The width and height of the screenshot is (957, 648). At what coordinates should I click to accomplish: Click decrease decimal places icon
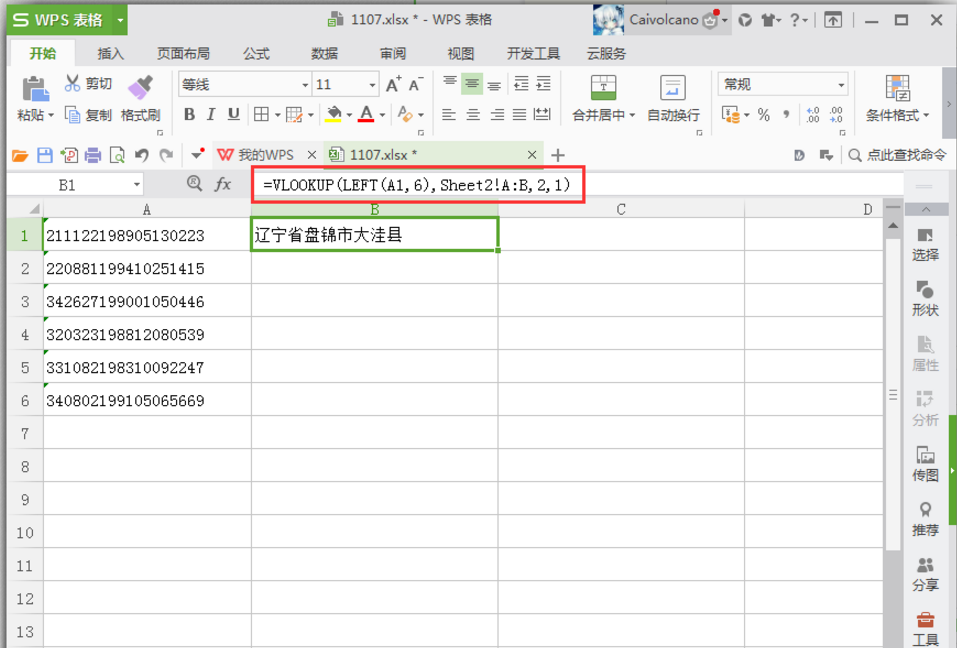click(836, 115)
